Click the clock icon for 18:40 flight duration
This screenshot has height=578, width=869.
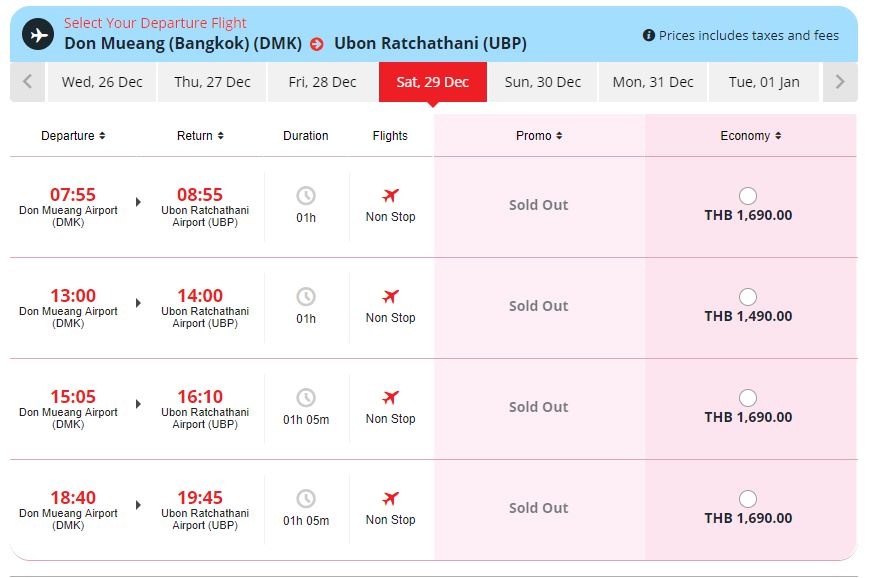click(x=306, y=499)
